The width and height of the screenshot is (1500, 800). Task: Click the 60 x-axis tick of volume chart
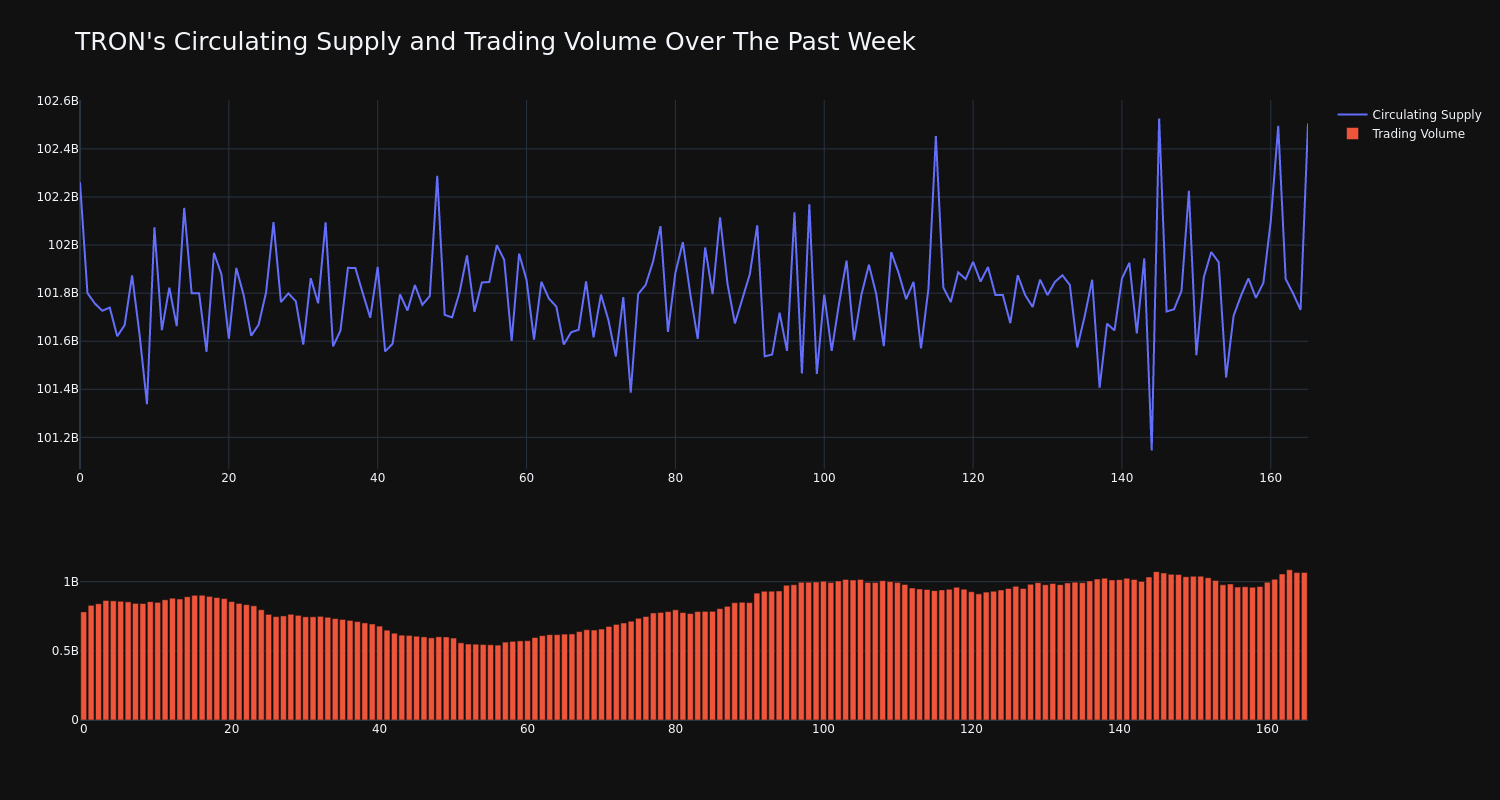(x=527, y=729)
